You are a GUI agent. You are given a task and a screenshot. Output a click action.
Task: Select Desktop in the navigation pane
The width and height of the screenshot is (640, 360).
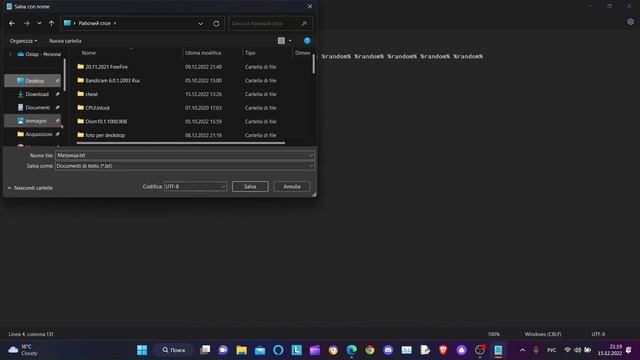(34, 81)
